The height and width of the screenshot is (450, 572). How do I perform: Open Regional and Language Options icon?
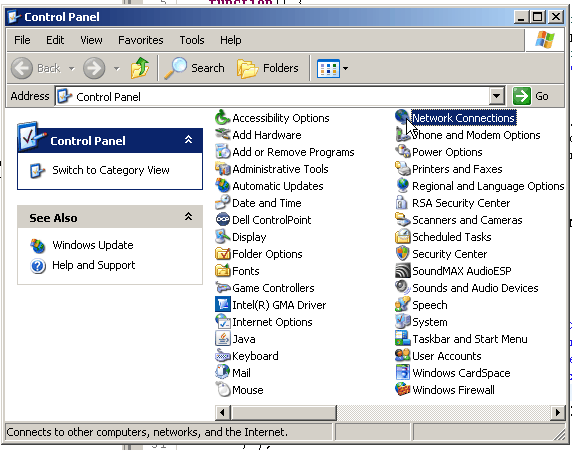402,186
